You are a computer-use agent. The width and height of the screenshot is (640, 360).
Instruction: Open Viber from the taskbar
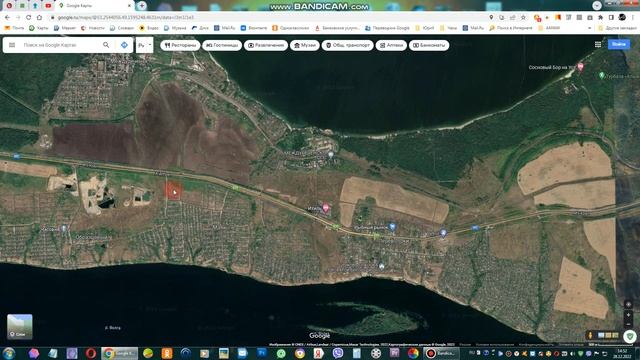[x=338, y=353]
